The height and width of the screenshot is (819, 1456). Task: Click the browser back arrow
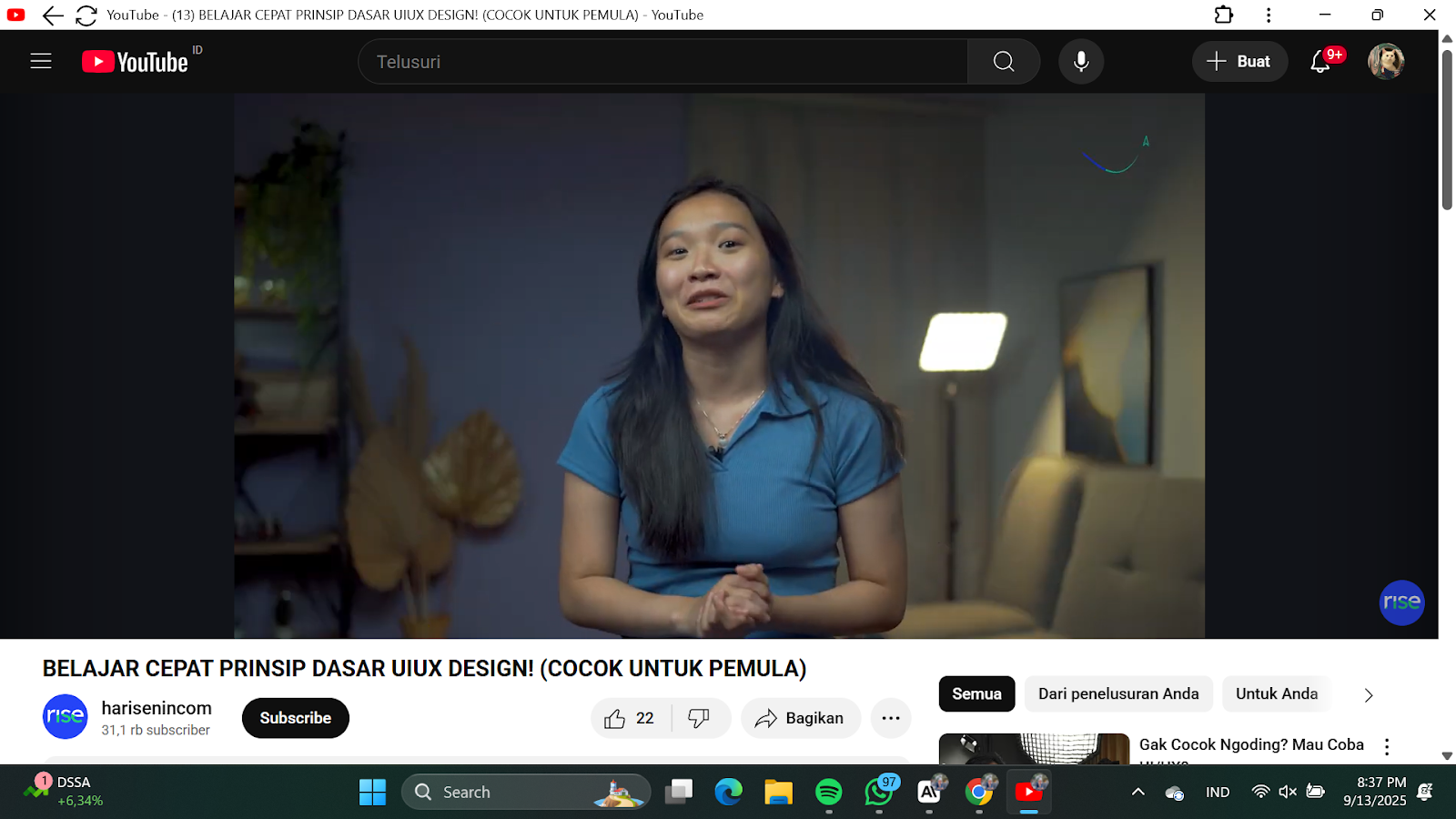pyautogui.click(x=53, y=15)
